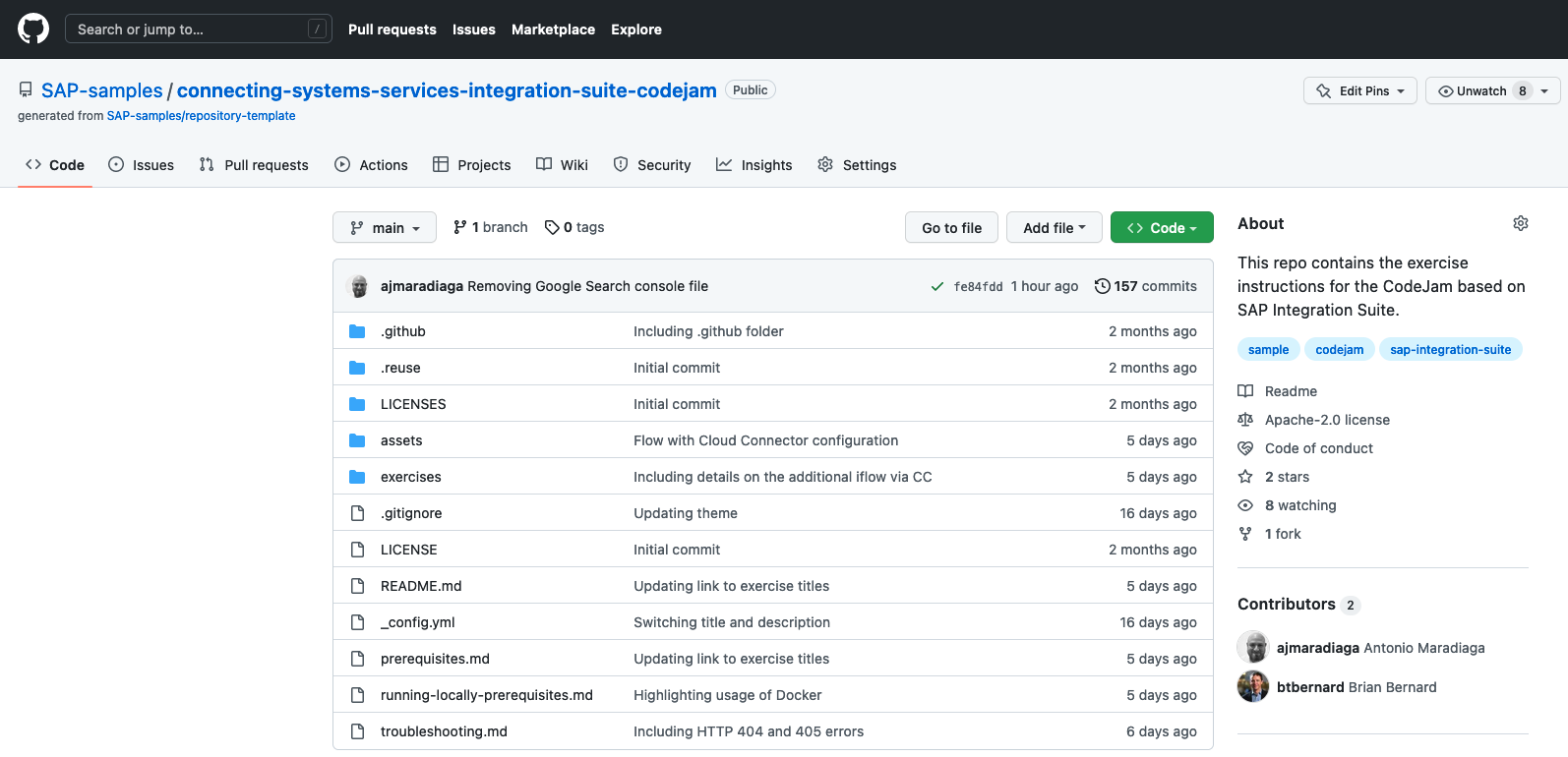Screen dimensions: 1568x757
Task: Click the LICENSES folder icon
Action: (x=357, y=404)
